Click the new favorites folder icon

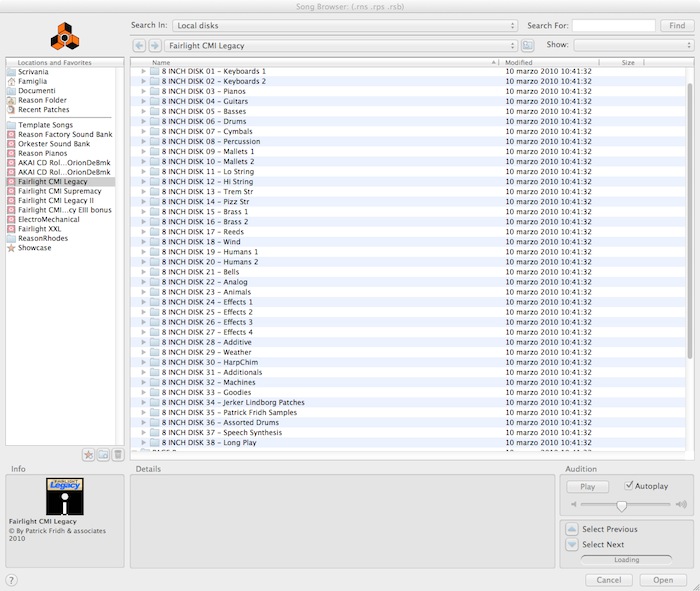tap(103, 455)
